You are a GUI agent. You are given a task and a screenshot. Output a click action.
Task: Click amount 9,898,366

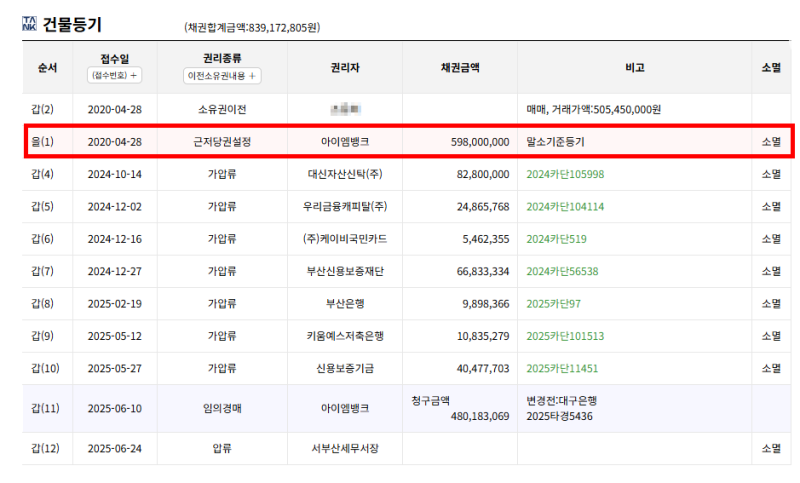click(486, 304)
